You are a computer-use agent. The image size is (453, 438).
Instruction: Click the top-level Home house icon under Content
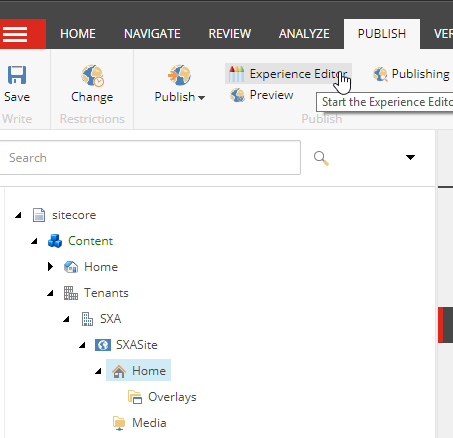[x=71, y=267]
